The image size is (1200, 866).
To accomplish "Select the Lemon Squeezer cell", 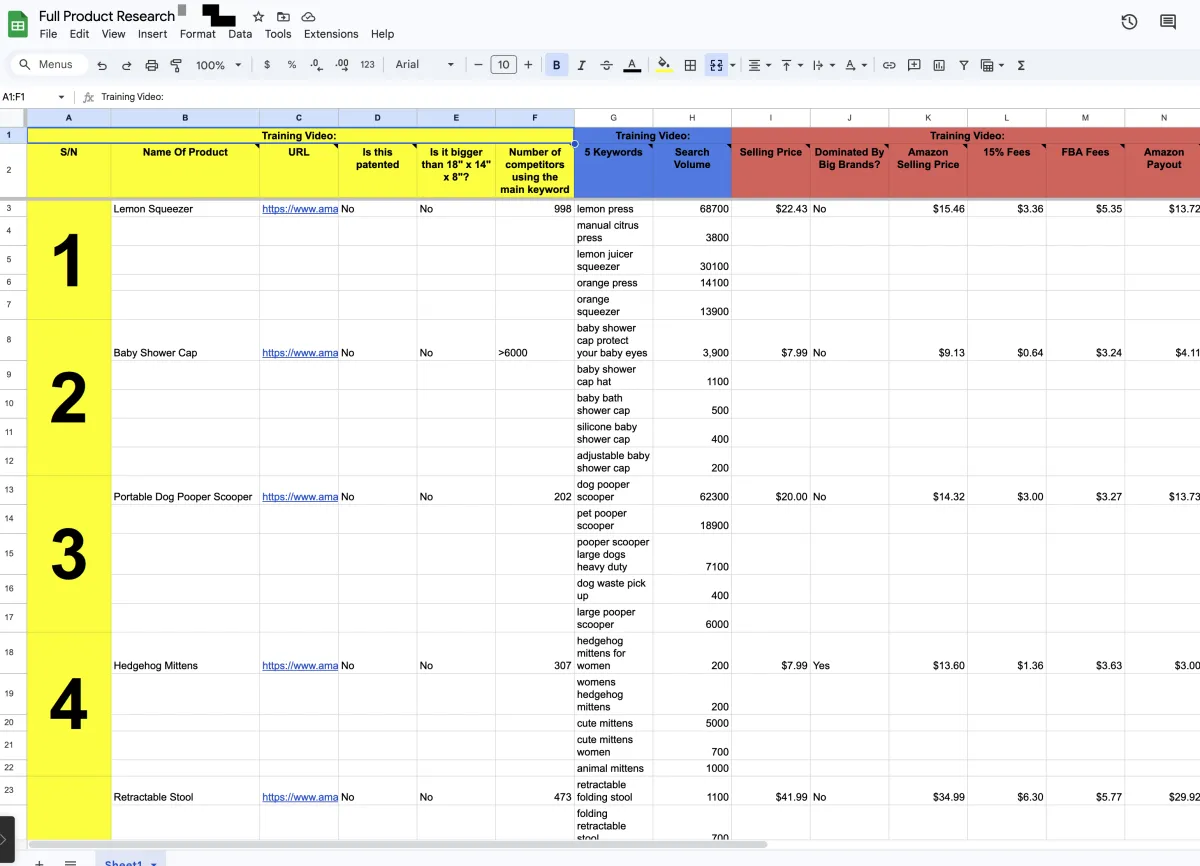I will pyautogui.click(x=185, y=209).
